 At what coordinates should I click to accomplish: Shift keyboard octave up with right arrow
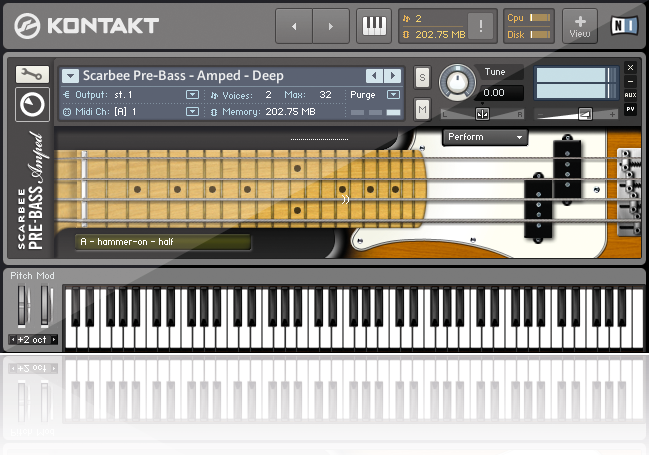pos(54,340)
